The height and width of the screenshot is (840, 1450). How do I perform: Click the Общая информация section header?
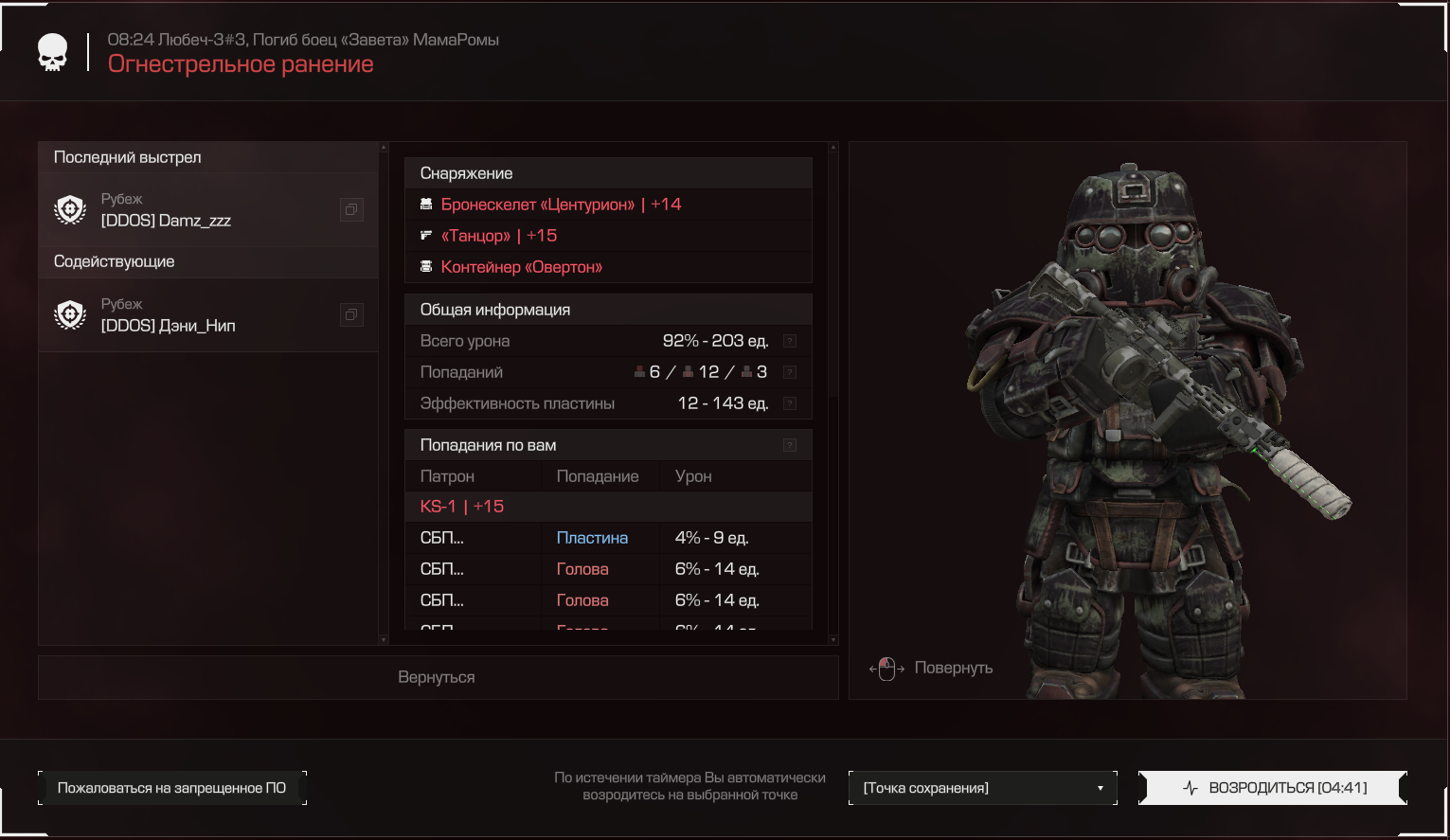click(609, 310)
